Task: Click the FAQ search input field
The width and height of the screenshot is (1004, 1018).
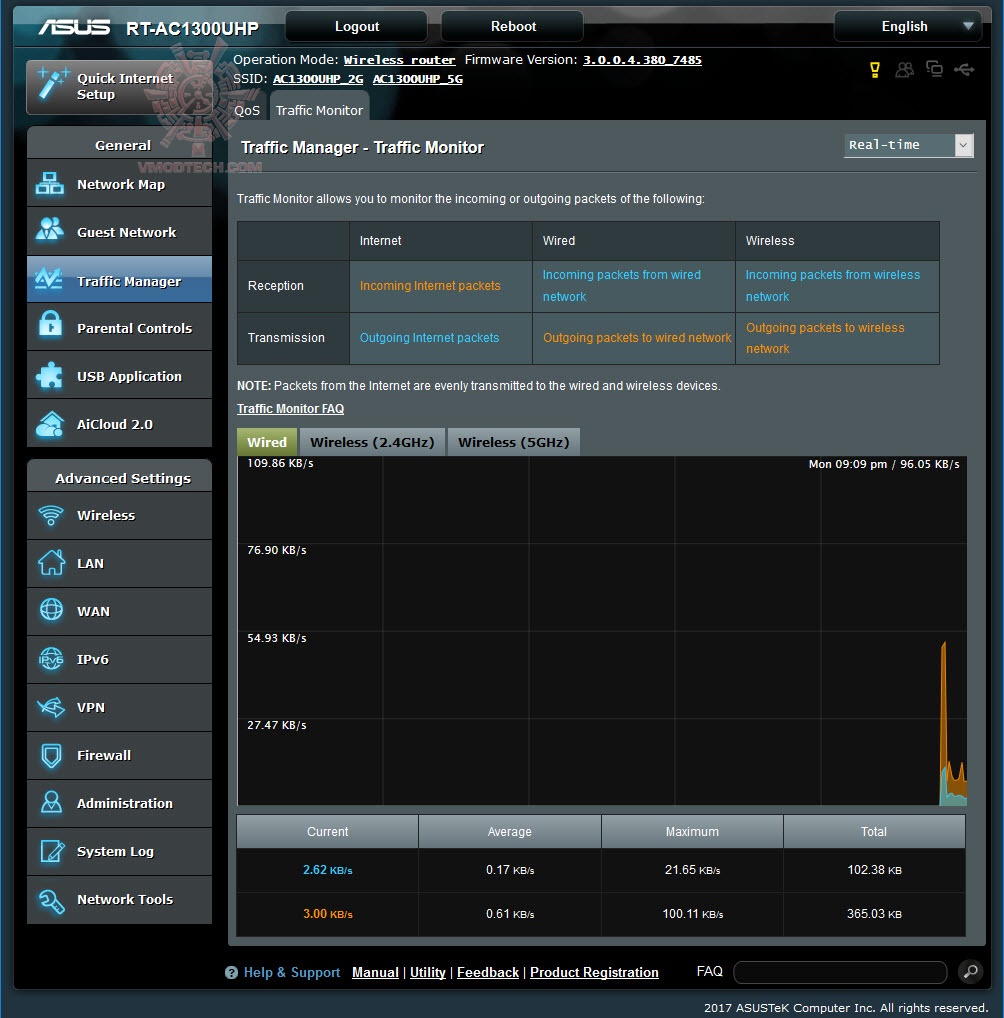Action: (x=840, y=972)
